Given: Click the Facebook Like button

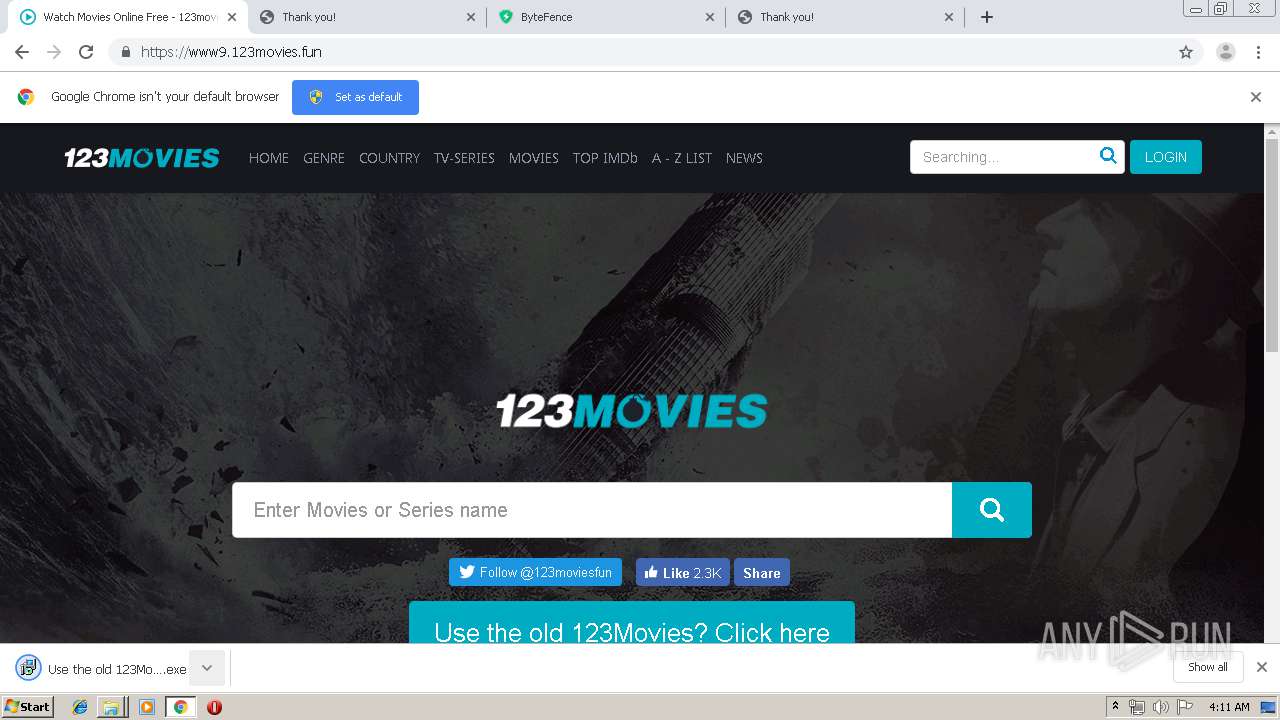Looking at the screenshot, I should pos(683,572).
